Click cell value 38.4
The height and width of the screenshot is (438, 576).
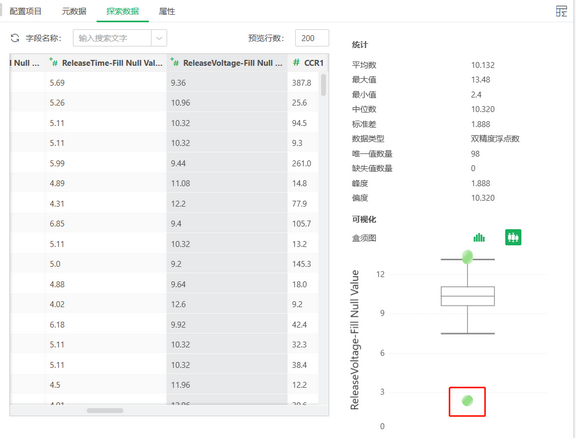tap(299, 365)
